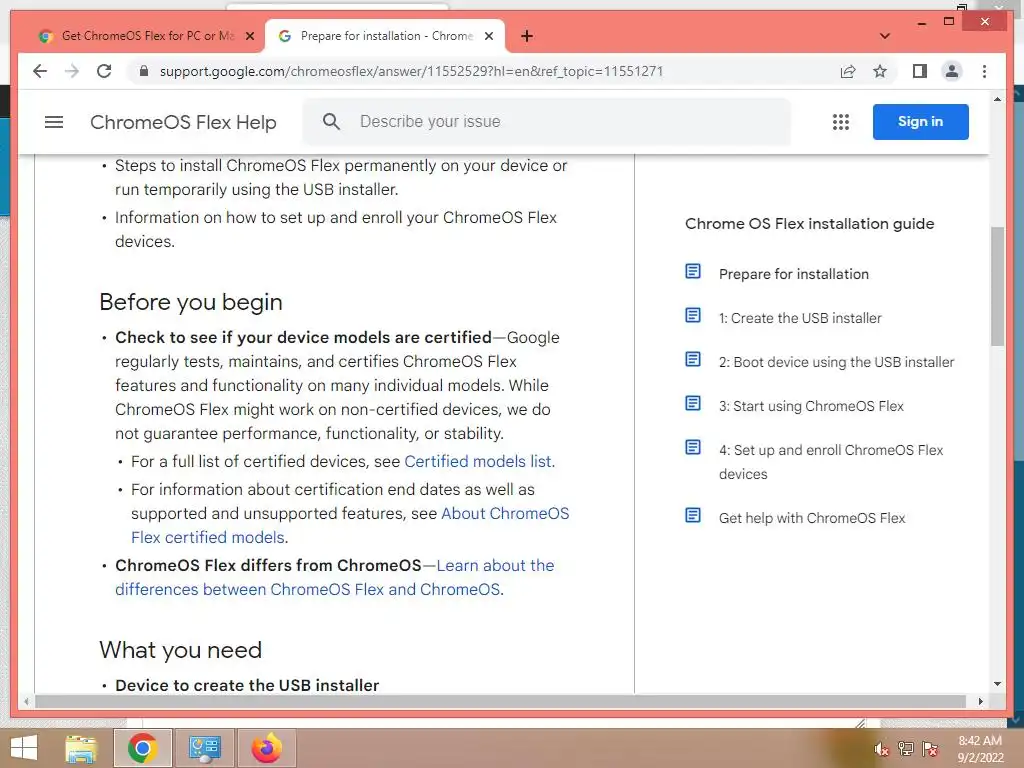Open 4: Set up and enroll ChromeOS Flex devices

pyautogui.click(x=831, y=462)
